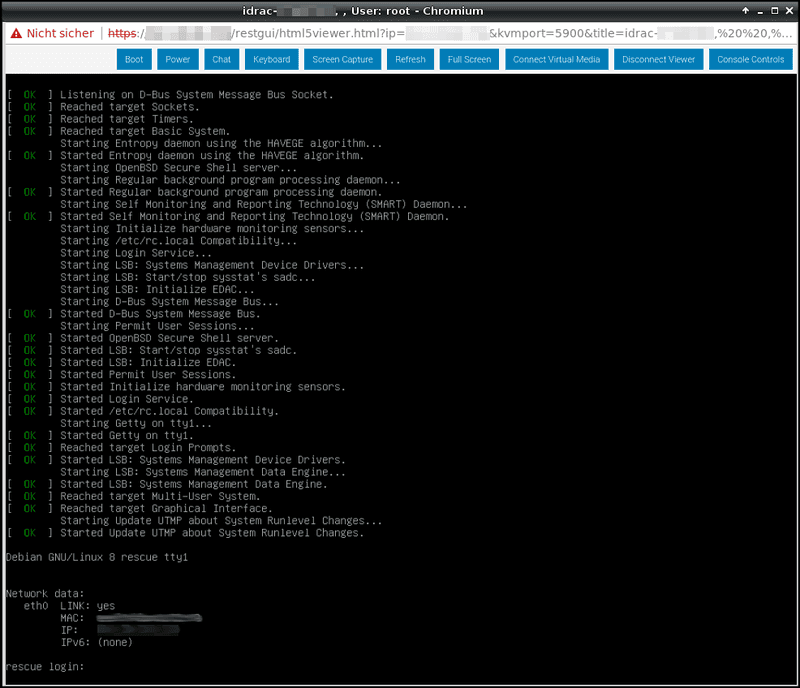800x688 pixels.
Task: Open the Power control options
Action: coord(178,59)
